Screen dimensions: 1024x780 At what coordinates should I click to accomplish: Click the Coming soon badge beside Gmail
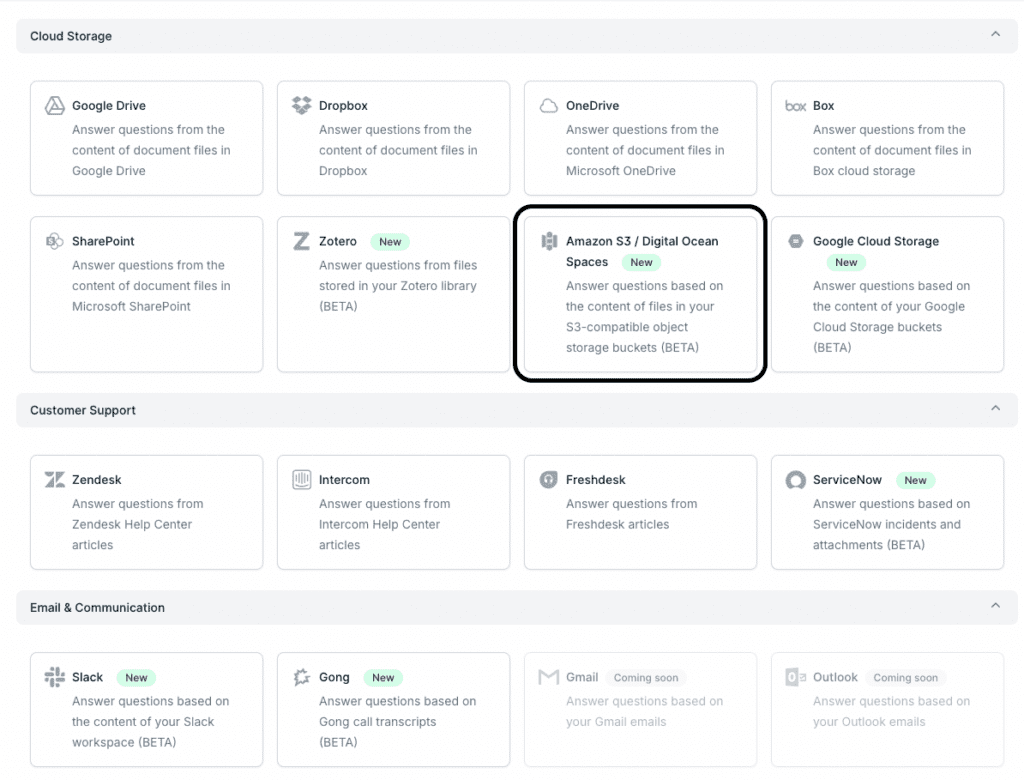(x=646, y=678)
